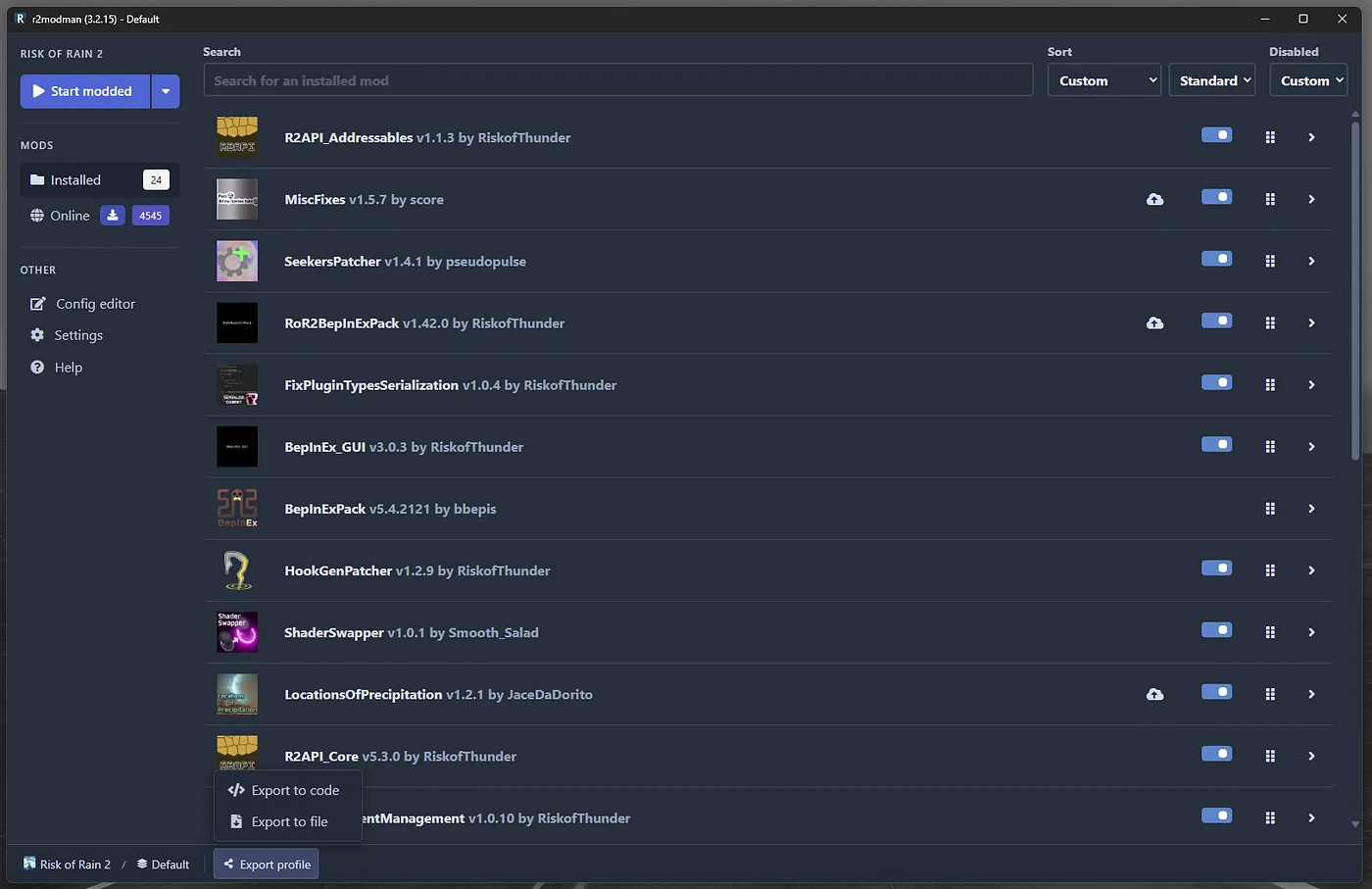Viewport: 1372px width, 889px height.
Task: Open the Disabled Custom dropdown
Action: 1308,80
